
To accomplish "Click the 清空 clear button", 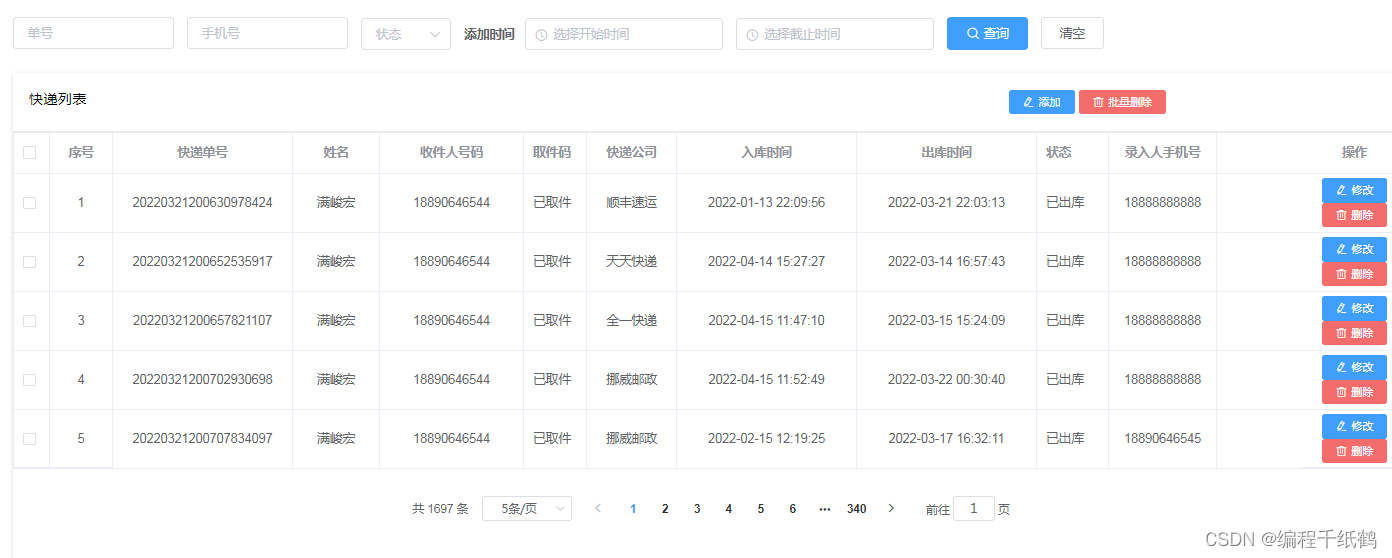I will pos(1072,33).
